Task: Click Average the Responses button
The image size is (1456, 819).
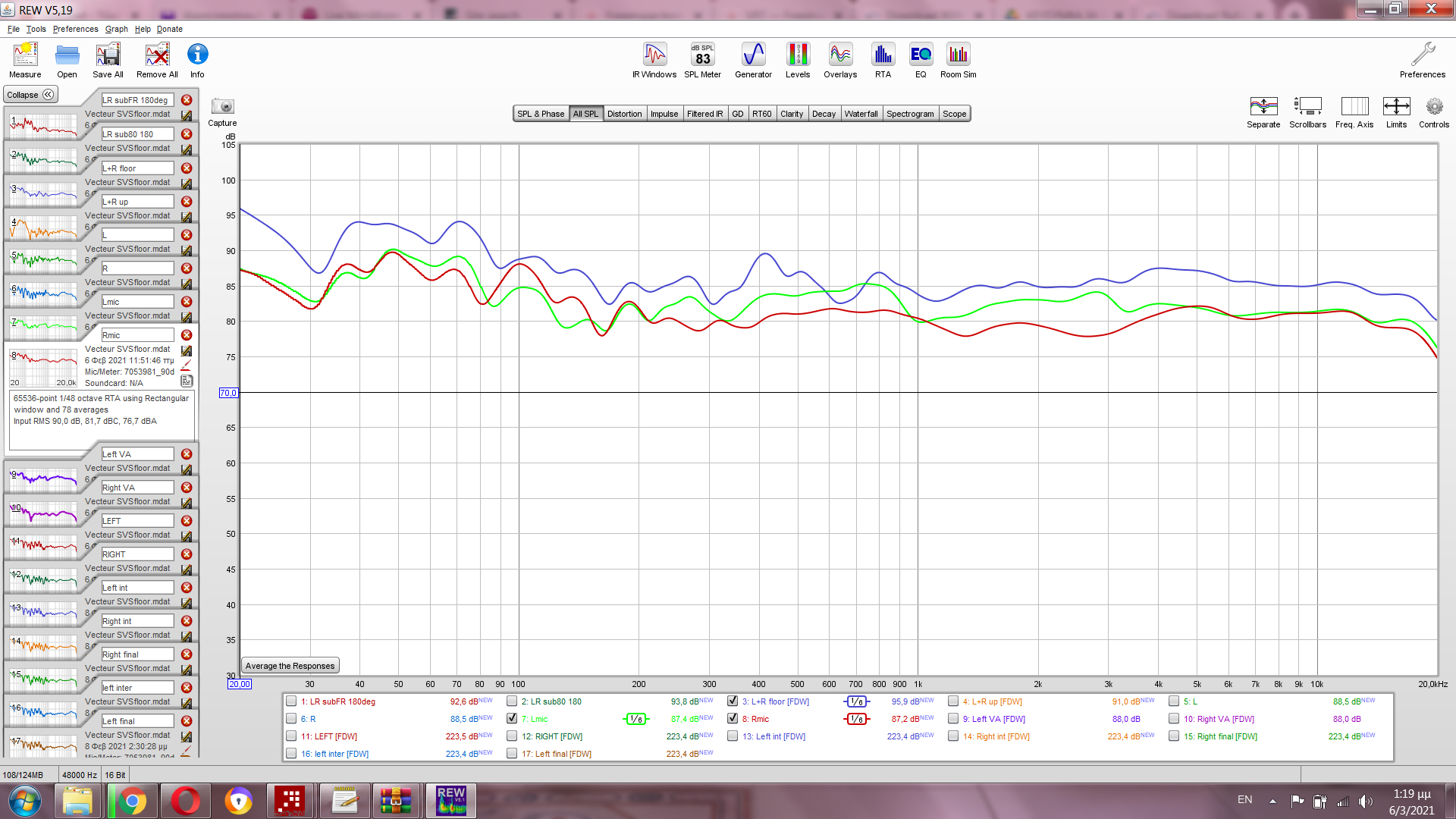Action: coord(290,666)
